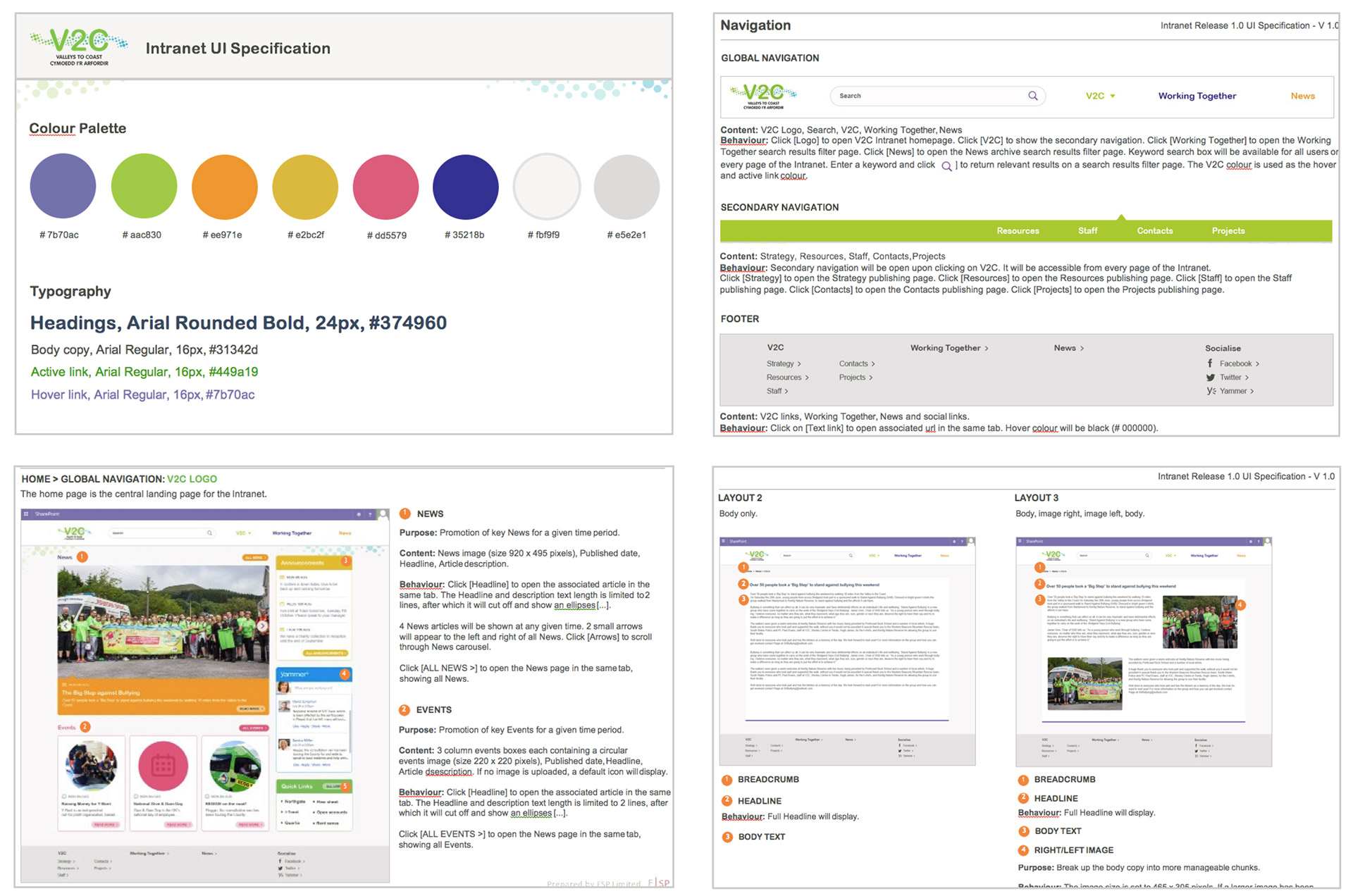
Task: Open the SharePoint app launcher icon in the home page mockup
Action: [27, 514]
